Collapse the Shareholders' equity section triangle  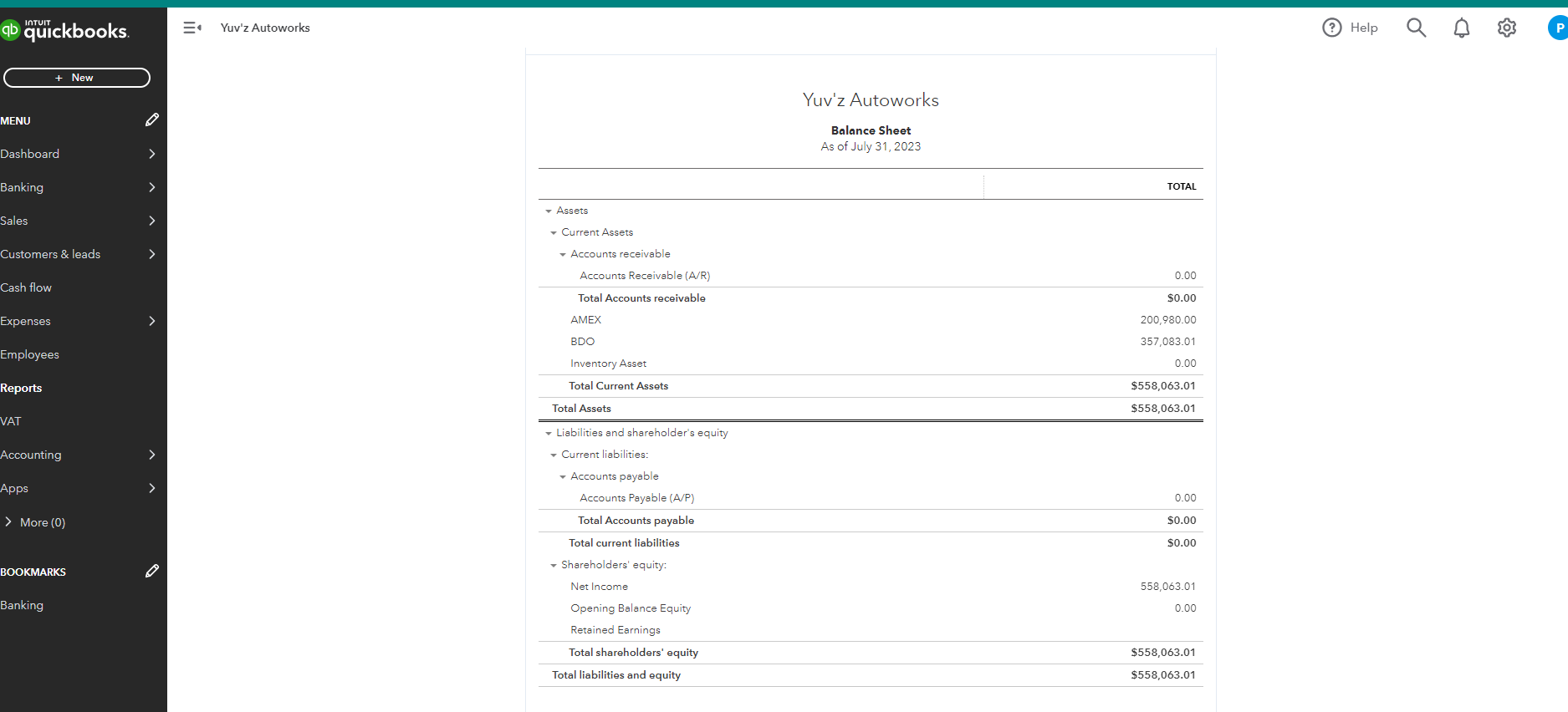pyautogui.click(x=554, y=566)
